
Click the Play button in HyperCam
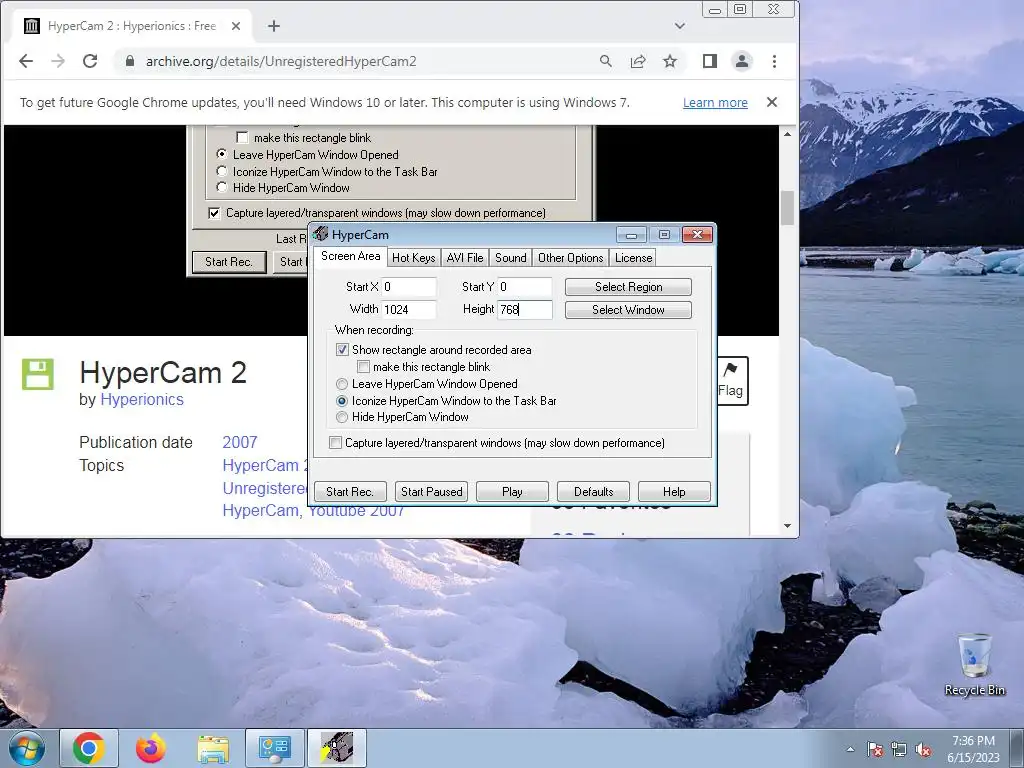[x=512, y=492]
